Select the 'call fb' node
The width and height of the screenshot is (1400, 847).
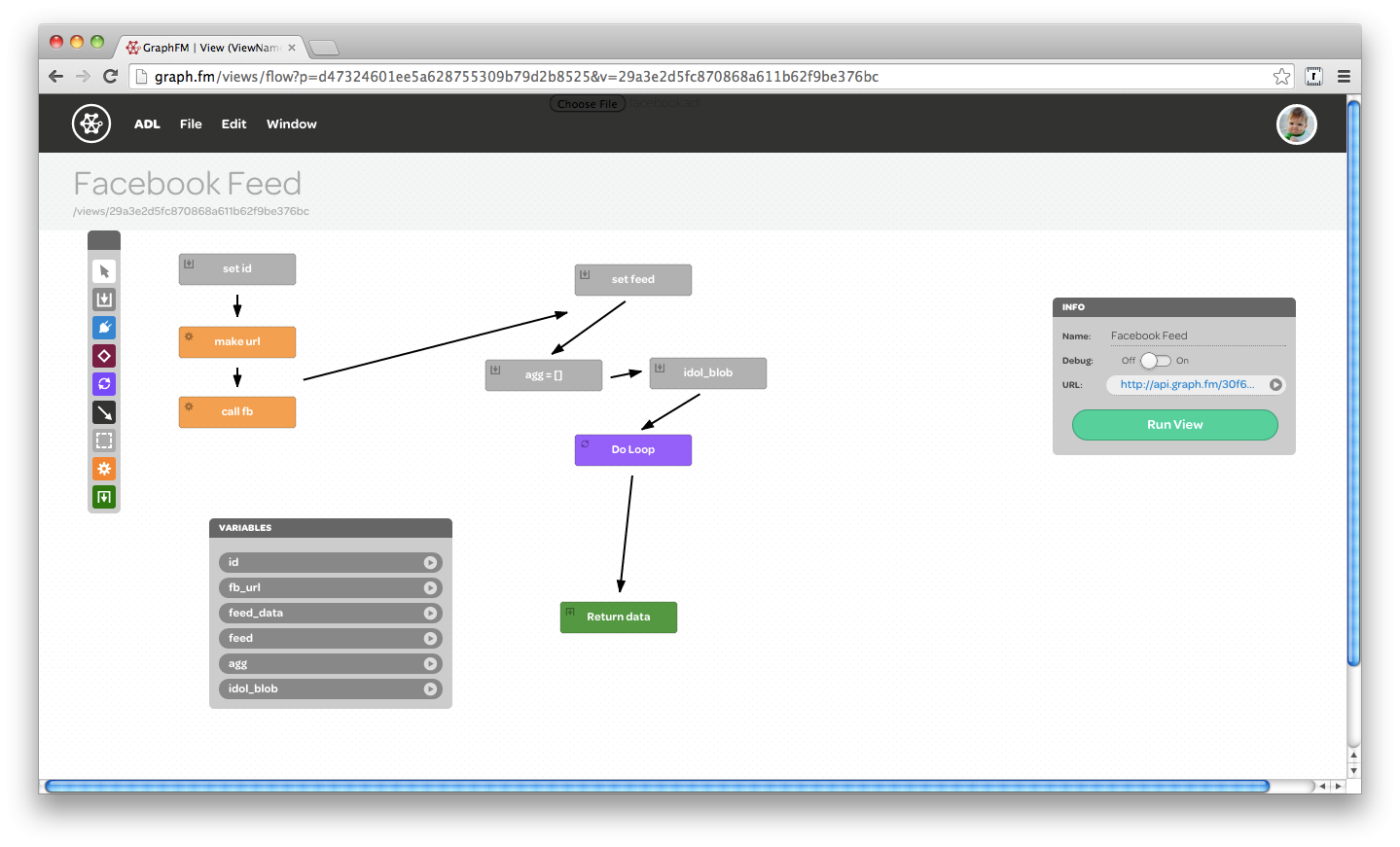(237, 412)
